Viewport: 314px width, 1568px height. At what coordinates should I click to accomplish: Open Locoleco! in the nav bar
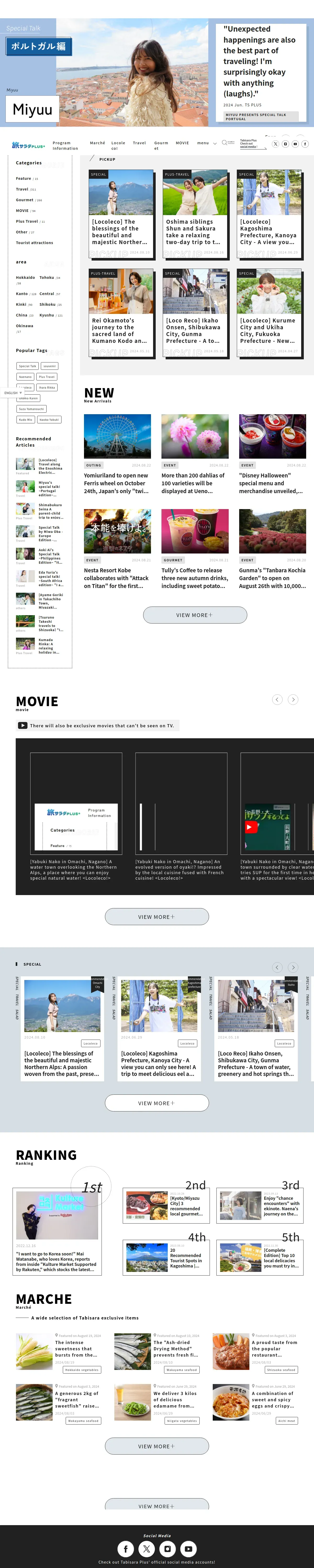tap(118, 146)
